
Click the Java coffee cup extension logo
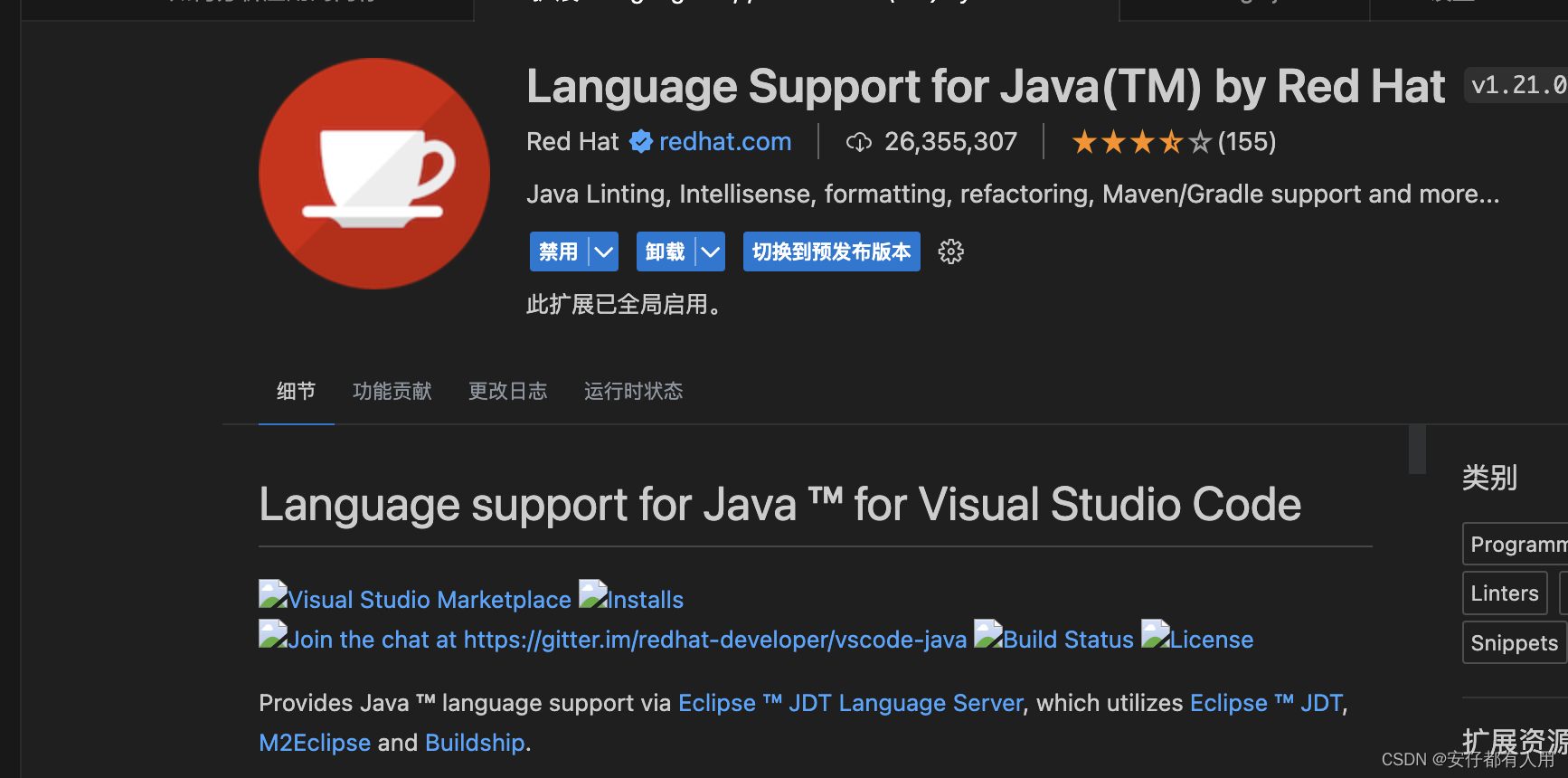(x=374, y=174)
